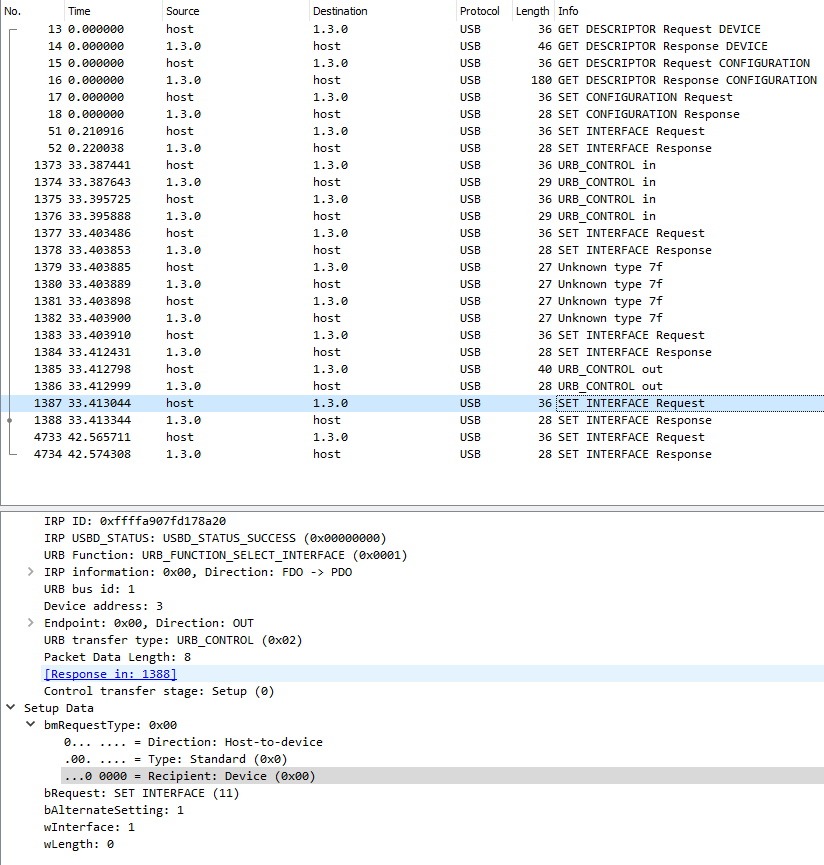Select packet 1388 SET INTERFACE Response

[412, 420]
